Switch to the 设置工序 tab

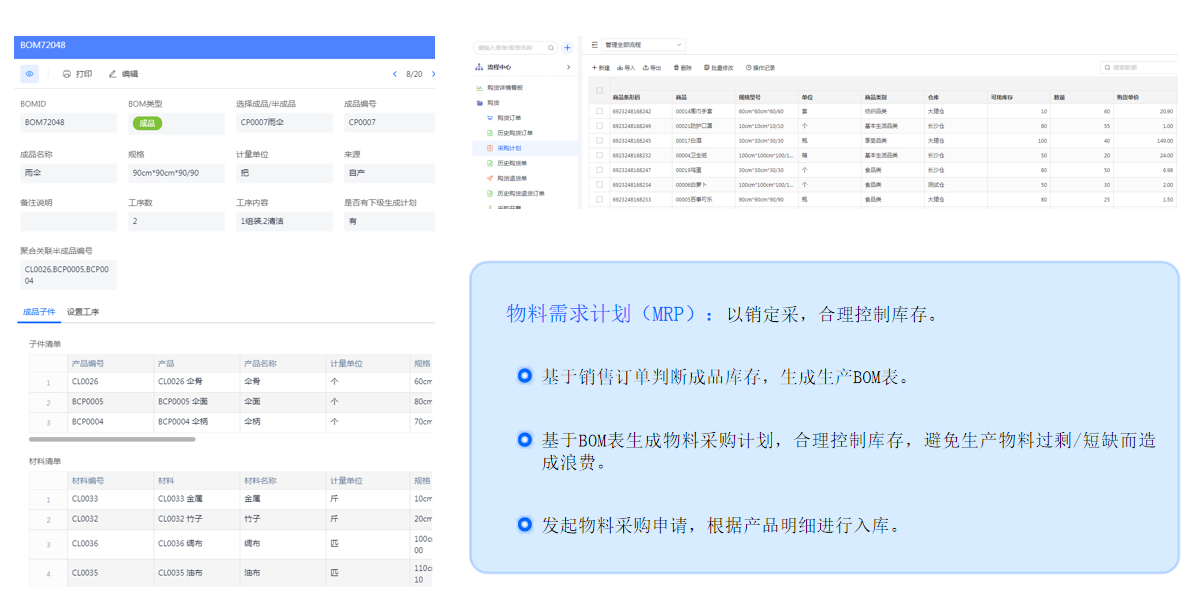(x=82, y=312)
